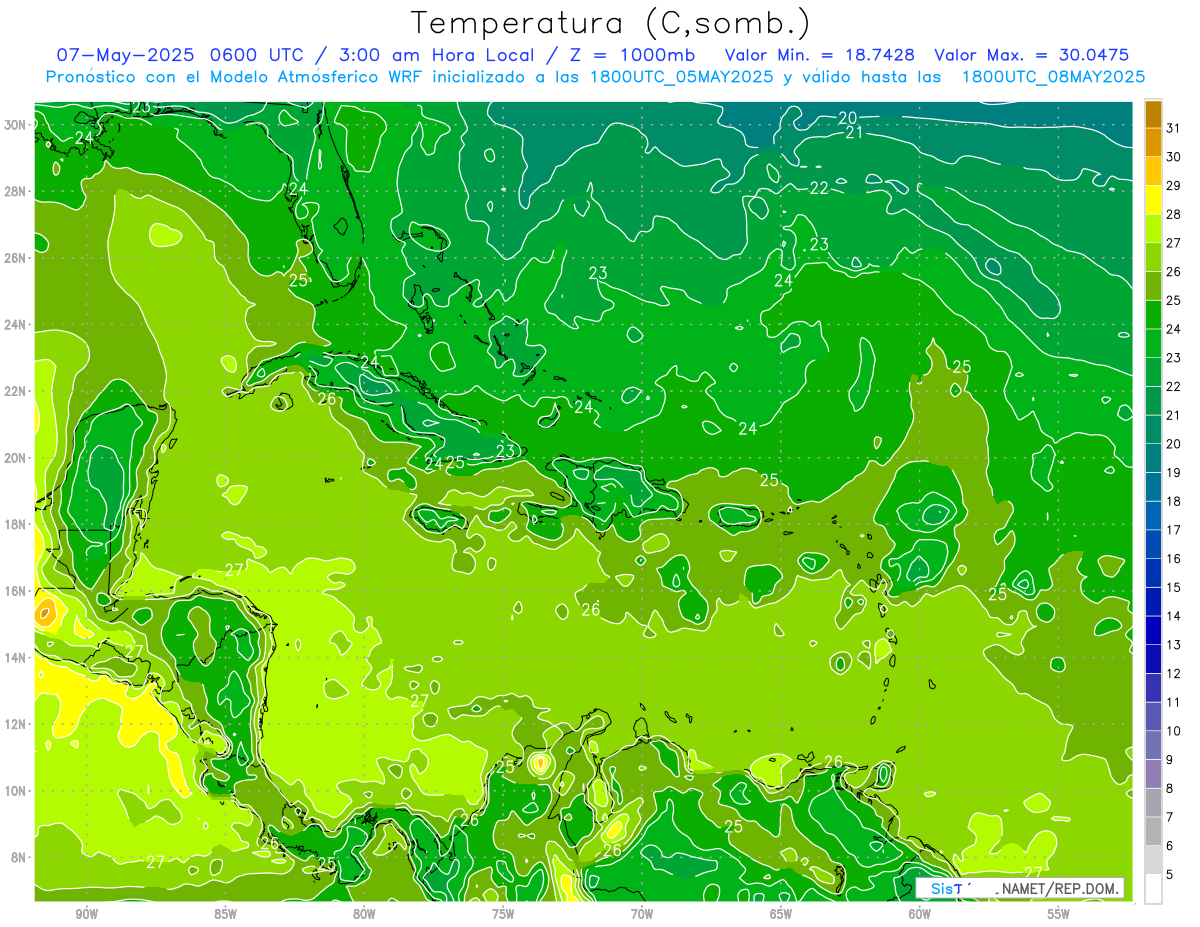This screenshot has height=927, width=1200.
Task: Click the valid-until time '1800UTC_08MAY2025'
Action: click(1053, 77)
